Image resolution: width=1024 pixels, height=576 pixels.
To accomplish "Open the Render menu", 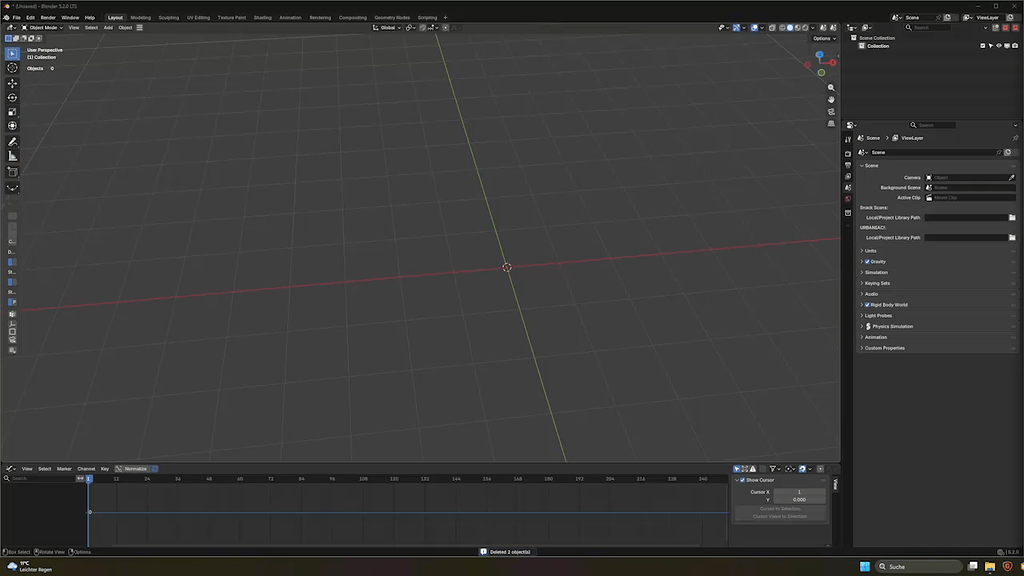I will tap(48, 18).
